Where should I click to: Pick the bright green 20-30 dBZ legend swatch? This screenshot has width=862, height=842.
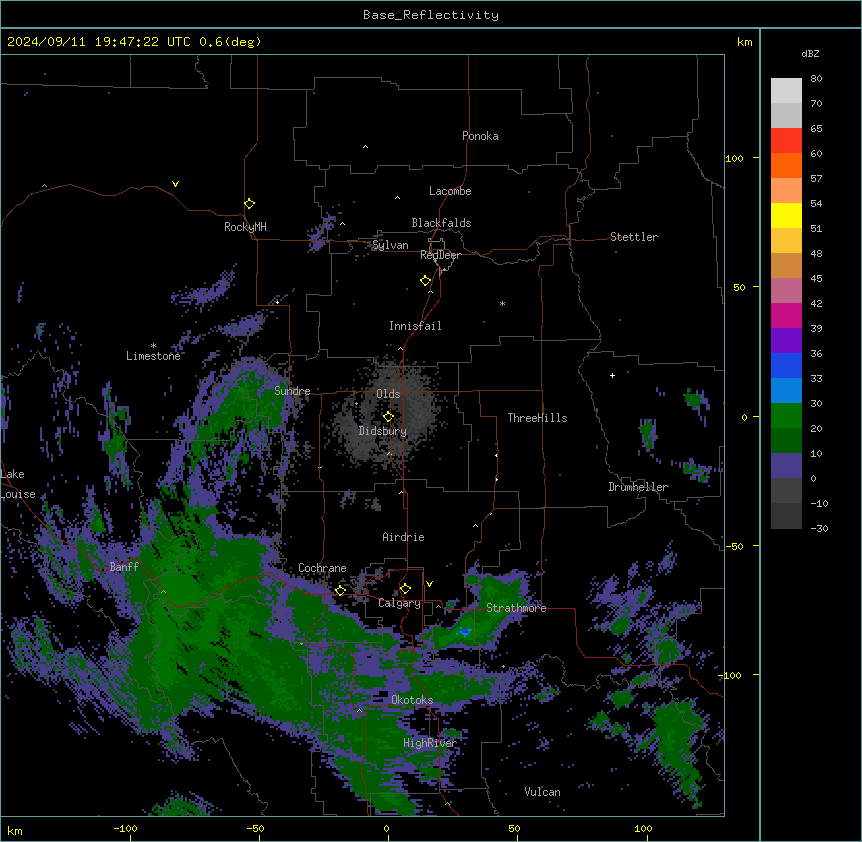pos(786,416)
